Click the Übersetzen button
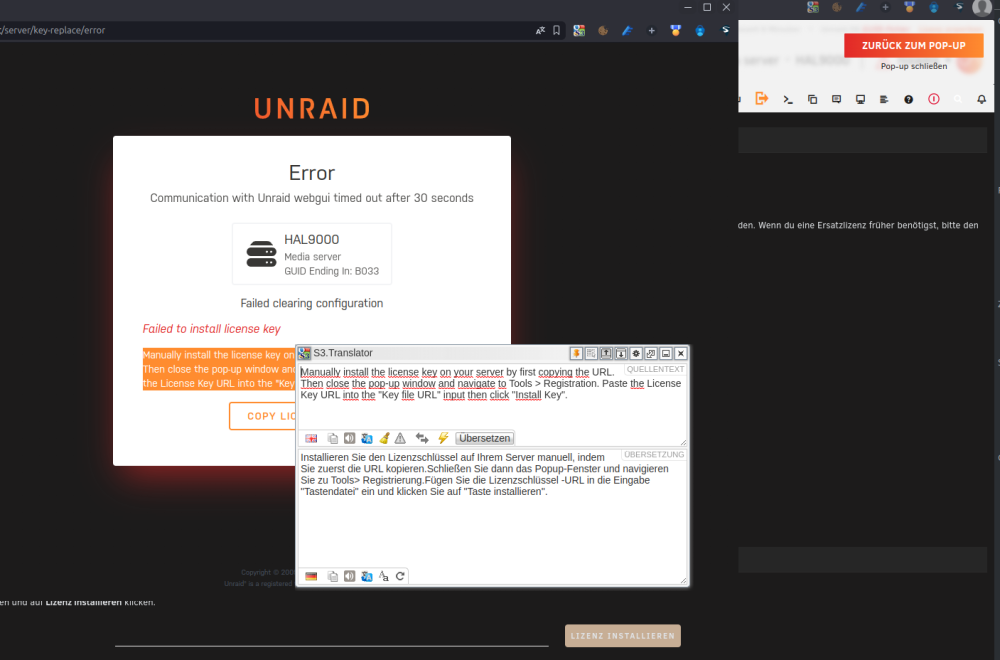This screenshot has height=660, width=1000. 485,438
